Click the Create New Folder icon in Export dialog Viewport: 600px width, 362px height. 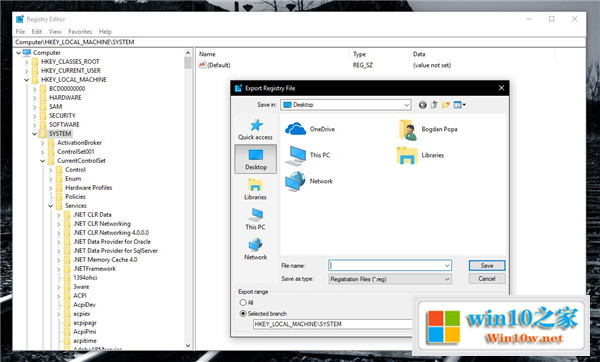click(x=445, y=105)
